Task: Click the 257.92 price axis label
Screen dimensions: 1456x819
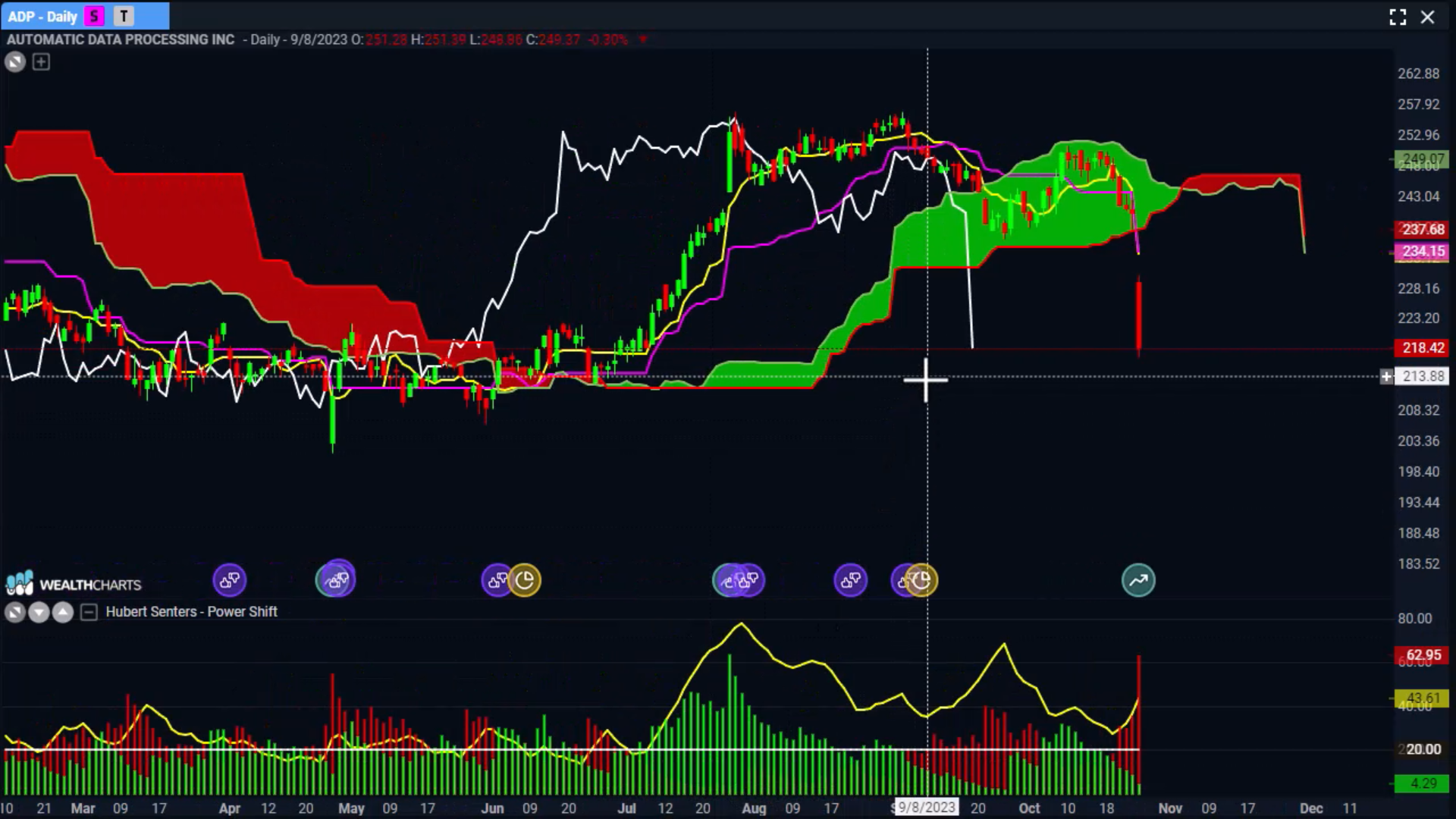Action: [x=1418, y=105]
